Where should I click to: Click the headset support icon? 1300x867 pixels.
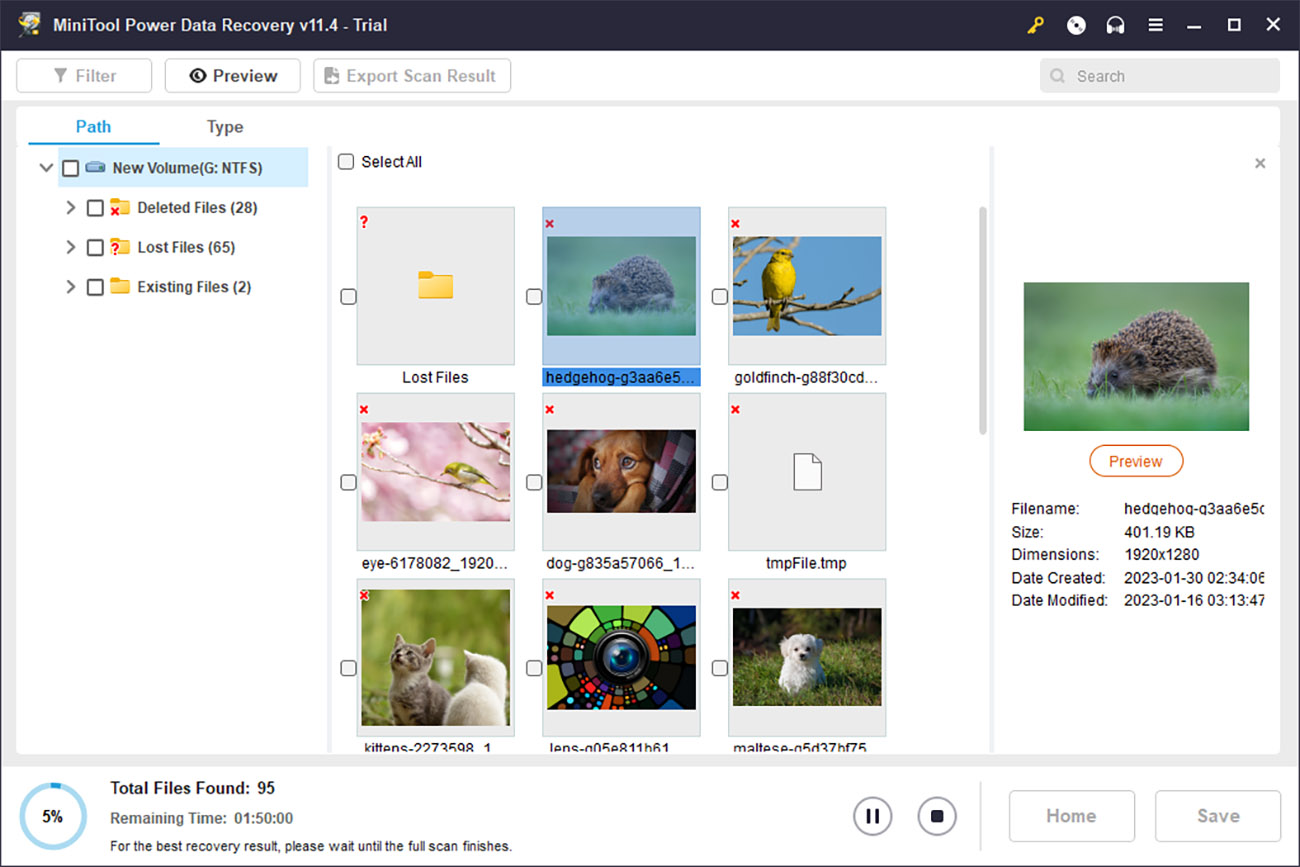(x=1115, y=25)
